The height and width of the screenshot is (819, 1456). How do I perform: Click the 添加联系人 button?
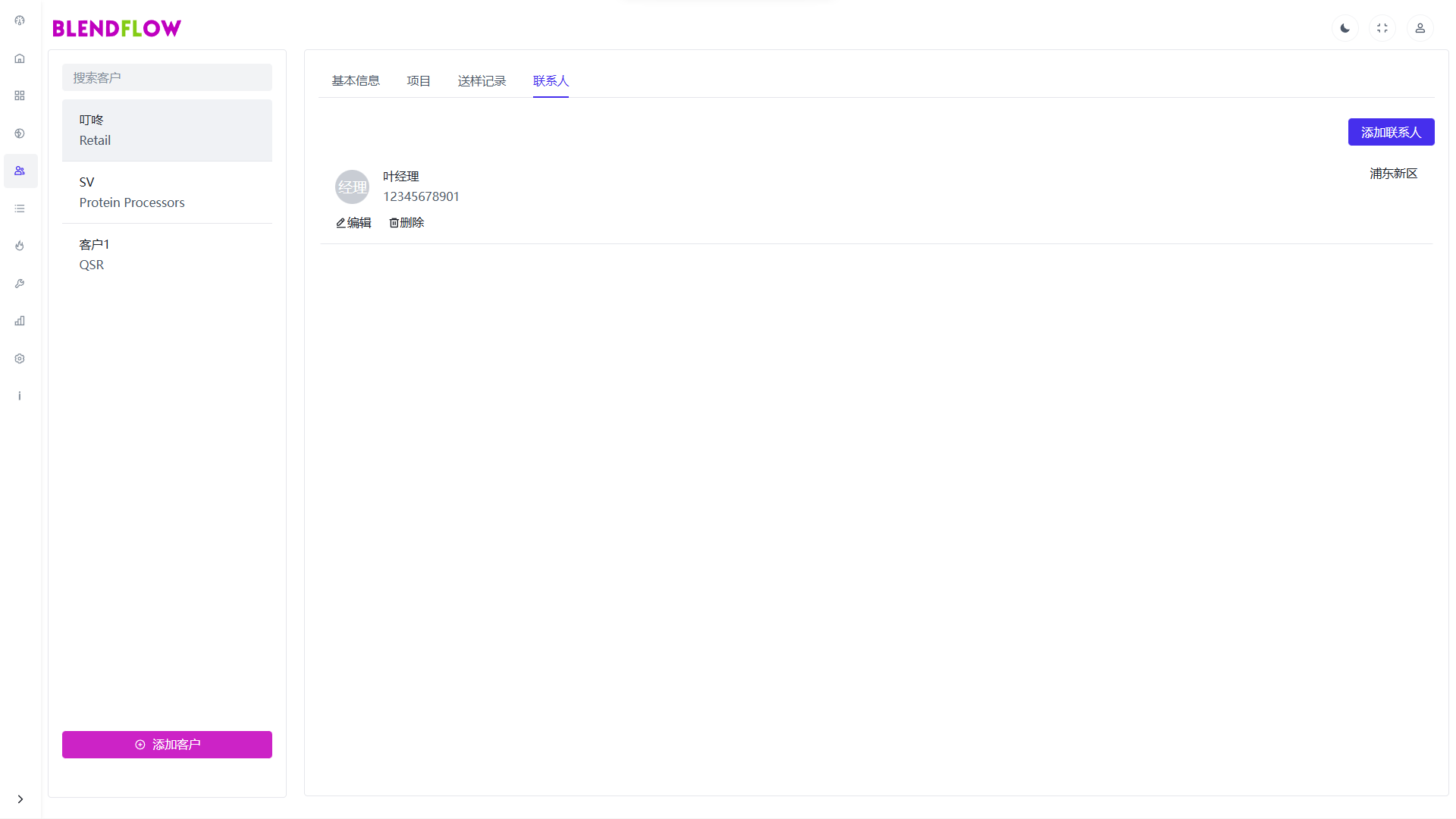pos(1391,131)
